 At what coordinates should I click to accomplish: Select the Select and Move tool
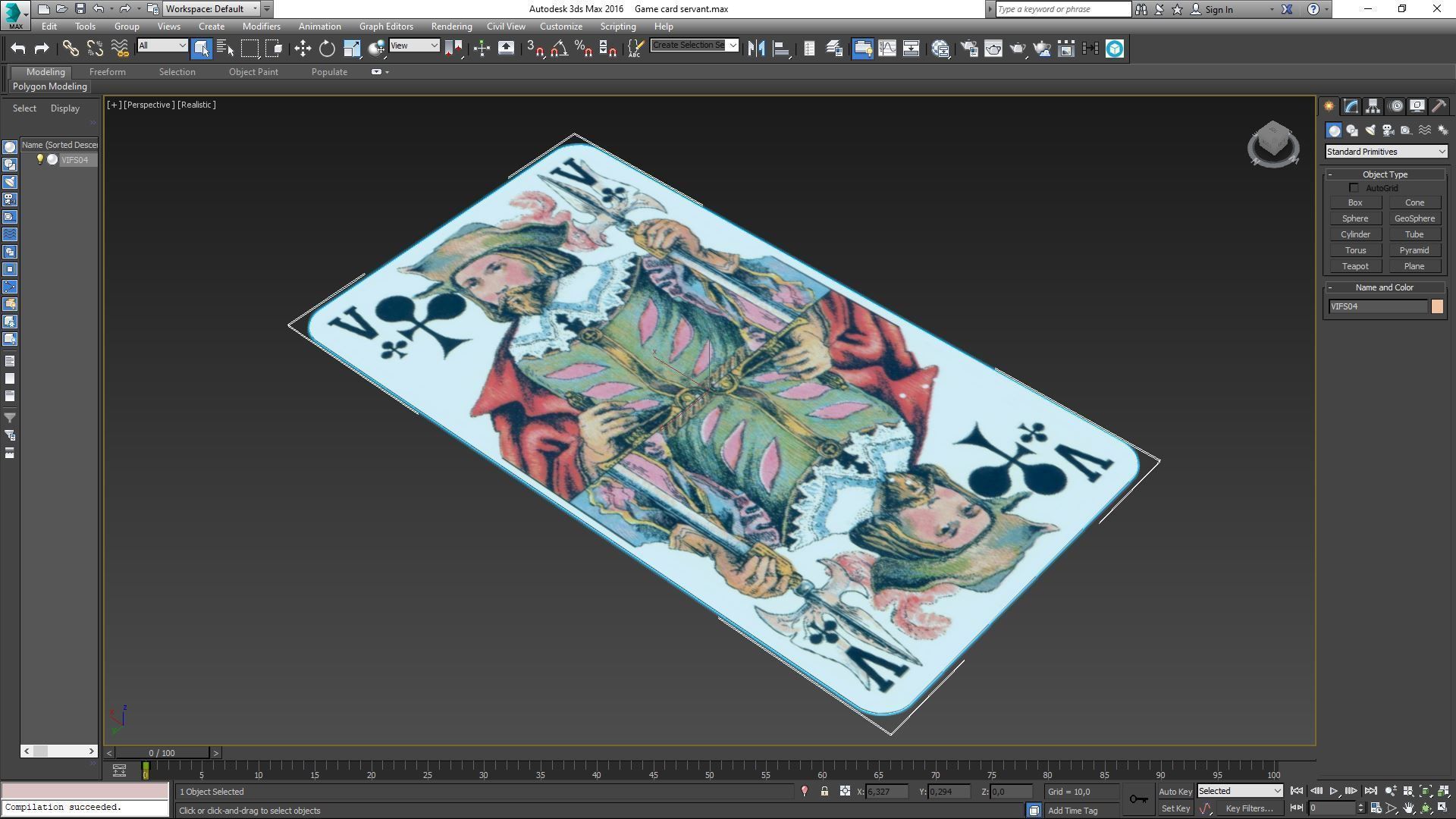(x=303, y=49)
